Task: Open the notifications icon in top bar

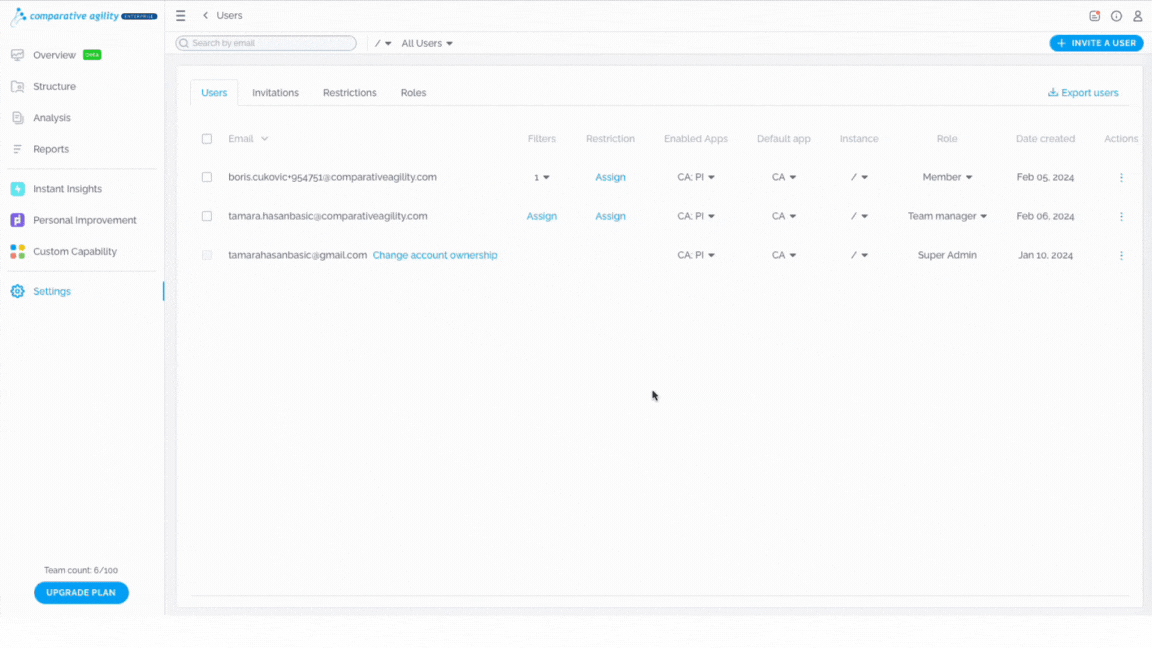Action: coord(1094,15)
